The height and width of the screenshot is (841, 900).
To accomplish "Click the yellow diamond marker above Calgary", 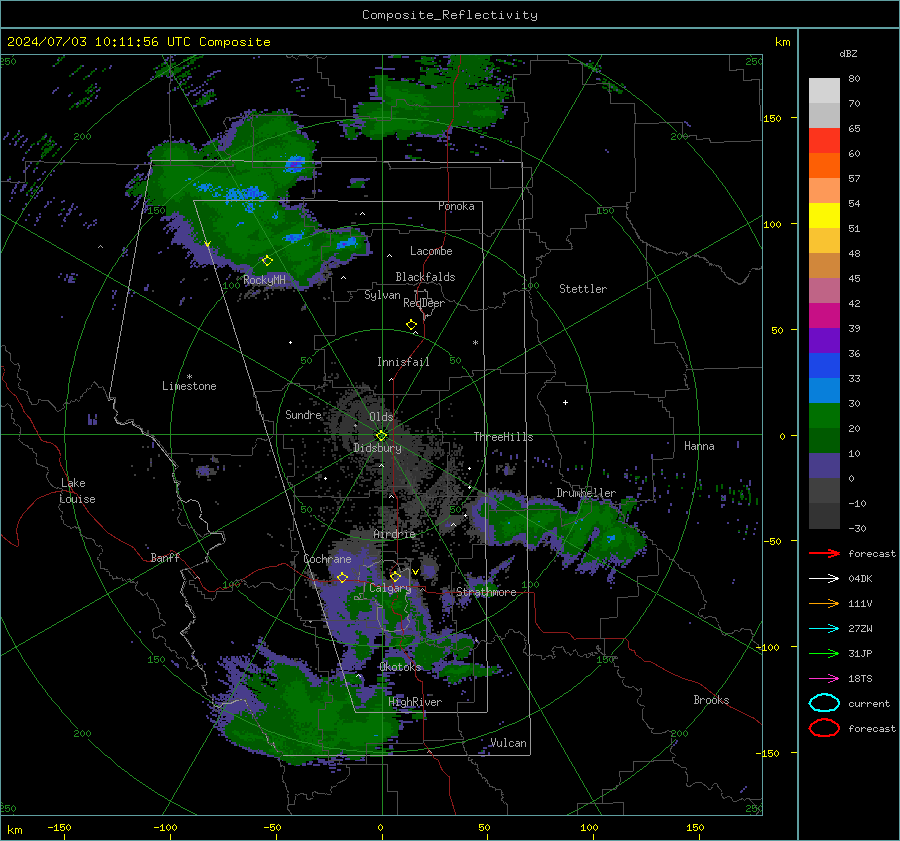I will coord(395,576).
